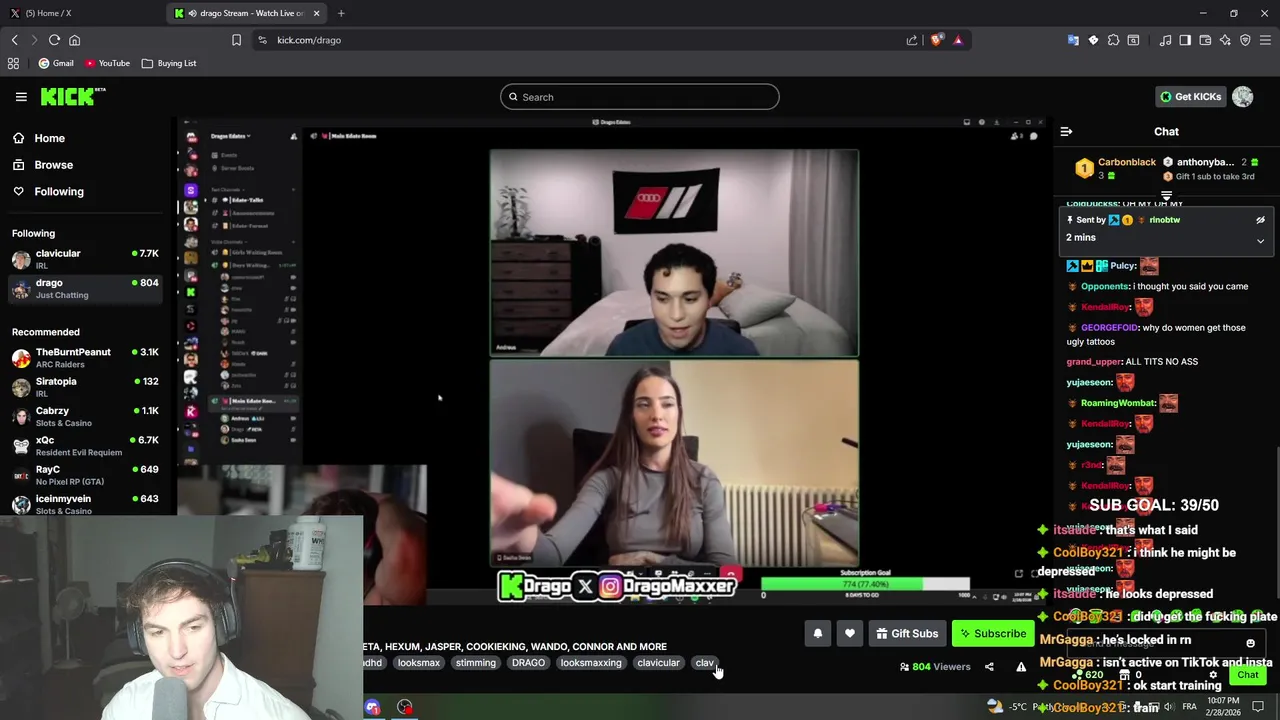Select the drago Stream browser tab

tap(246, 13)
